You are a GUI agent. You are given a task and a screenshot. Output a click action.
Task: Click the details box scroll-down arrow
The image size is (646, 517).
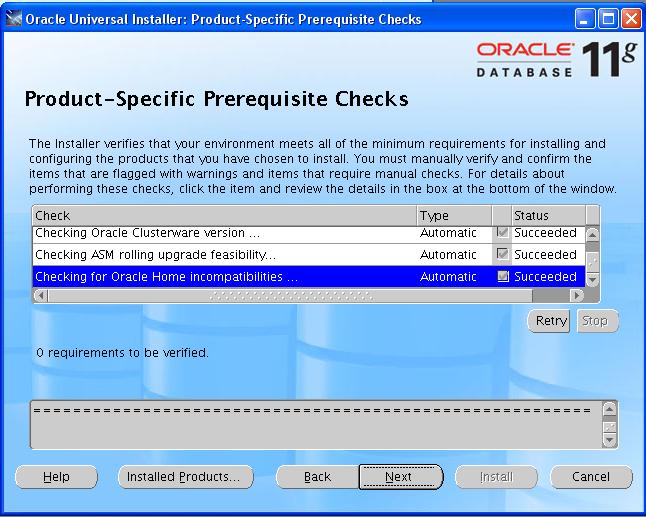click(x=610, y=440)
